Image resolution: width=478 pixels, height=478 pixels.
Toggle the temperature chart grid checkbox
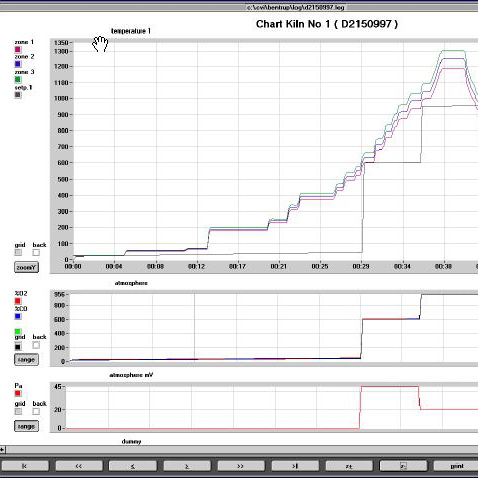18,252
